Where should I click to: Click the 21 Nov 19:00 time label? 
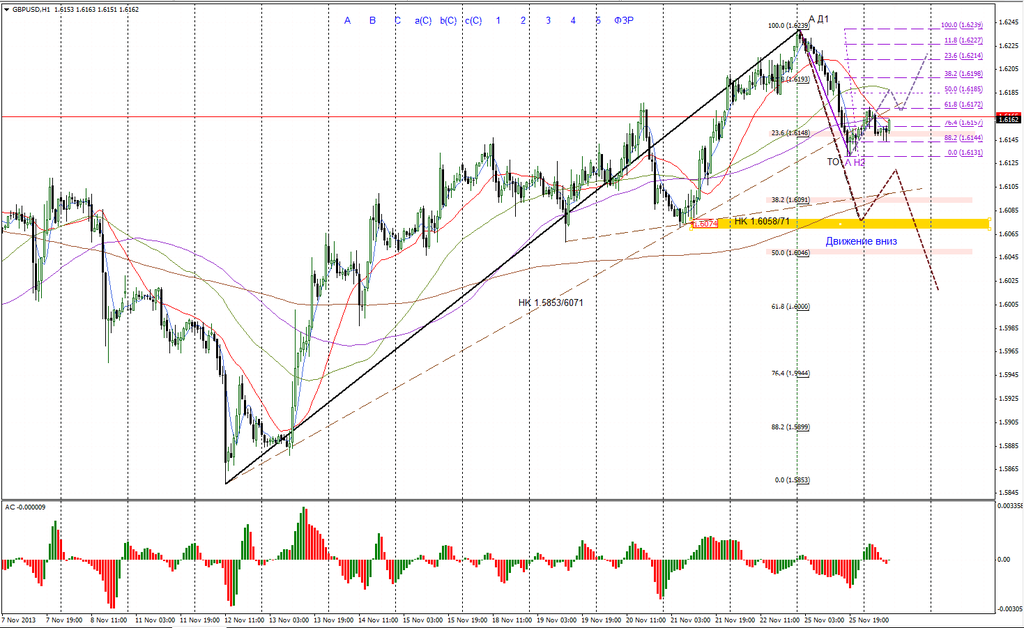735,619
